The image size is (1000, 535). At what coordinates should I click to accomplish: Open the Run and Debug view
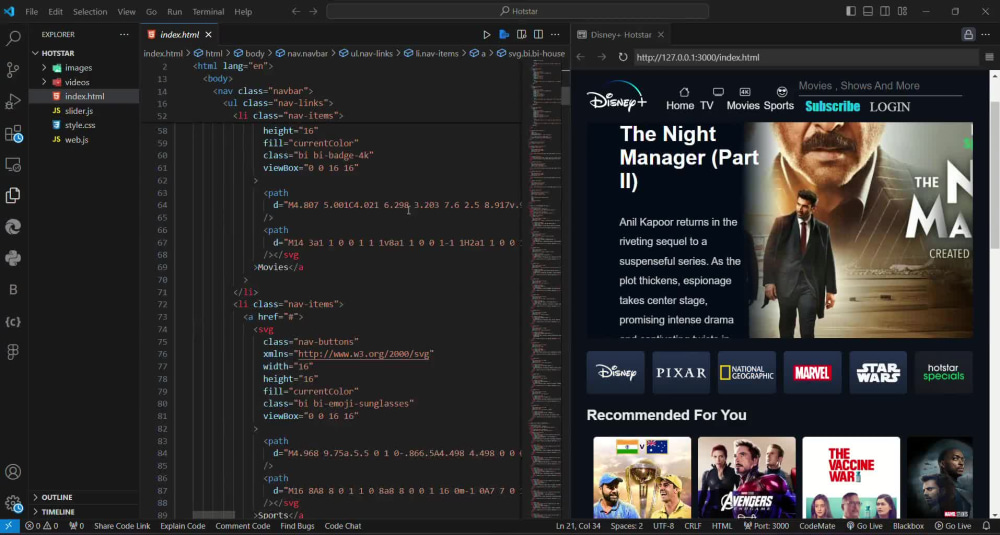[13, 101]
